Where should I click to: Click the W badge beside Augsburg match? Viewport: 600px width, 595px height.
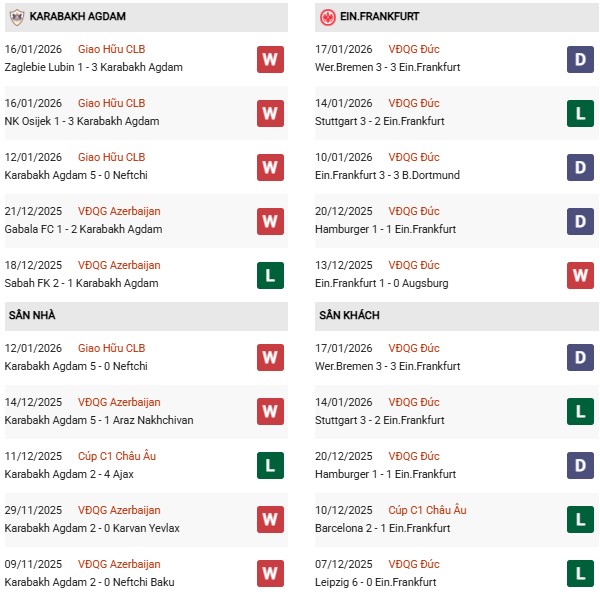click(x=579, y=275)
